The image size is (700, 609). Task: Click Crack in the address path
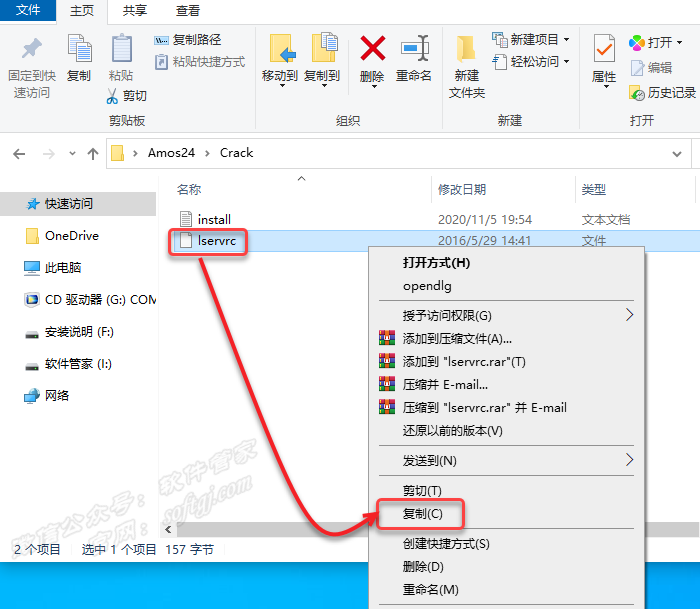(237, 153)
